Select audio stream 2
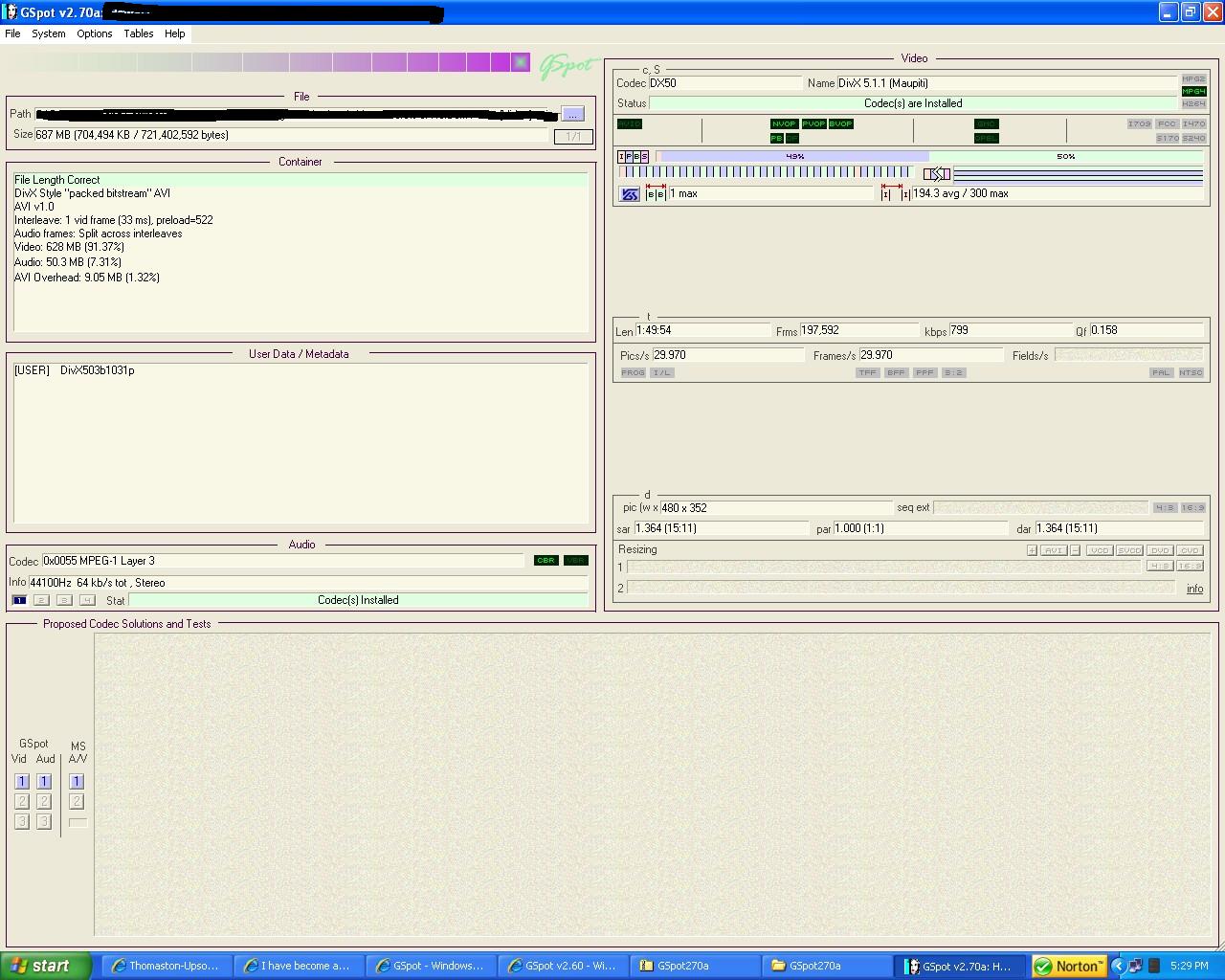Viewport: 1225px width, 980px height. point(41,601)
